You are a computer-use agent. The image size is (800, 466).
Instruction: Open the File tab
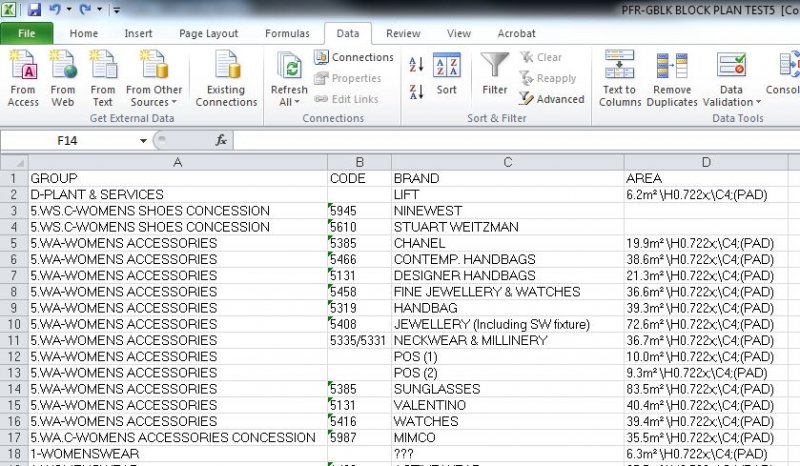coord(27,33)
